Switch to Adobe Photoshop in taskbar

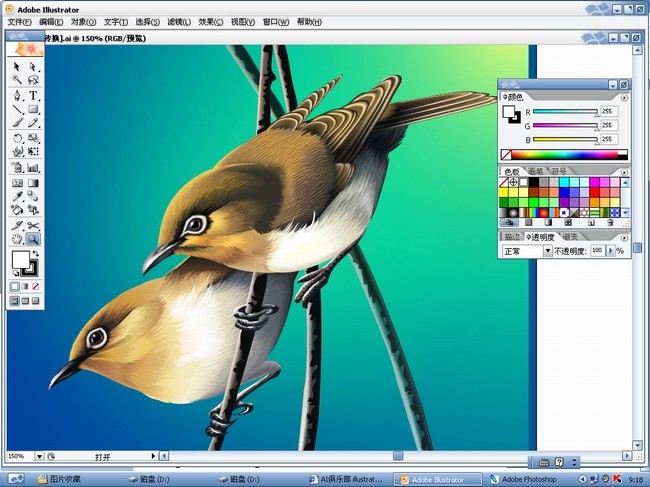pos(523,479)
